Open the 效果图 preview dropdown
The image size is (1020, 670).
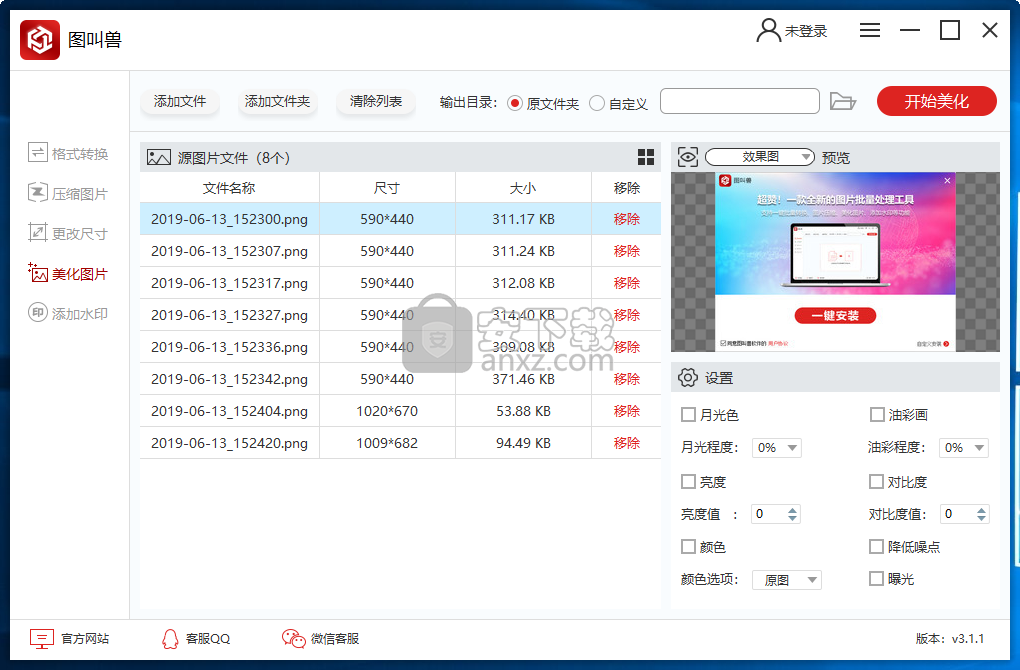(x=760, y=157)
